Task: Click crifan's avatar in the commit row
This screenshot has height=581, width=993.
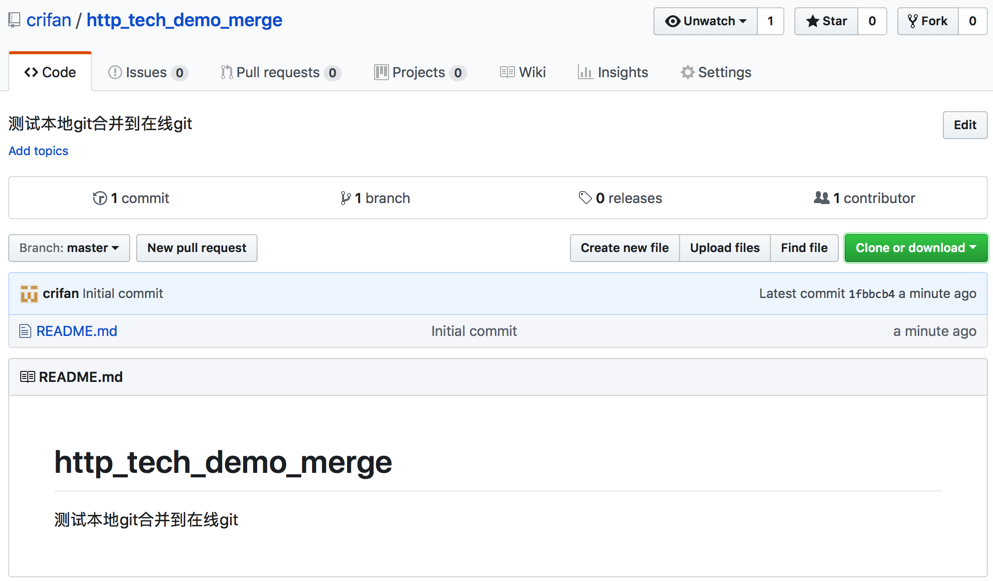Action: tap(29, 294)
